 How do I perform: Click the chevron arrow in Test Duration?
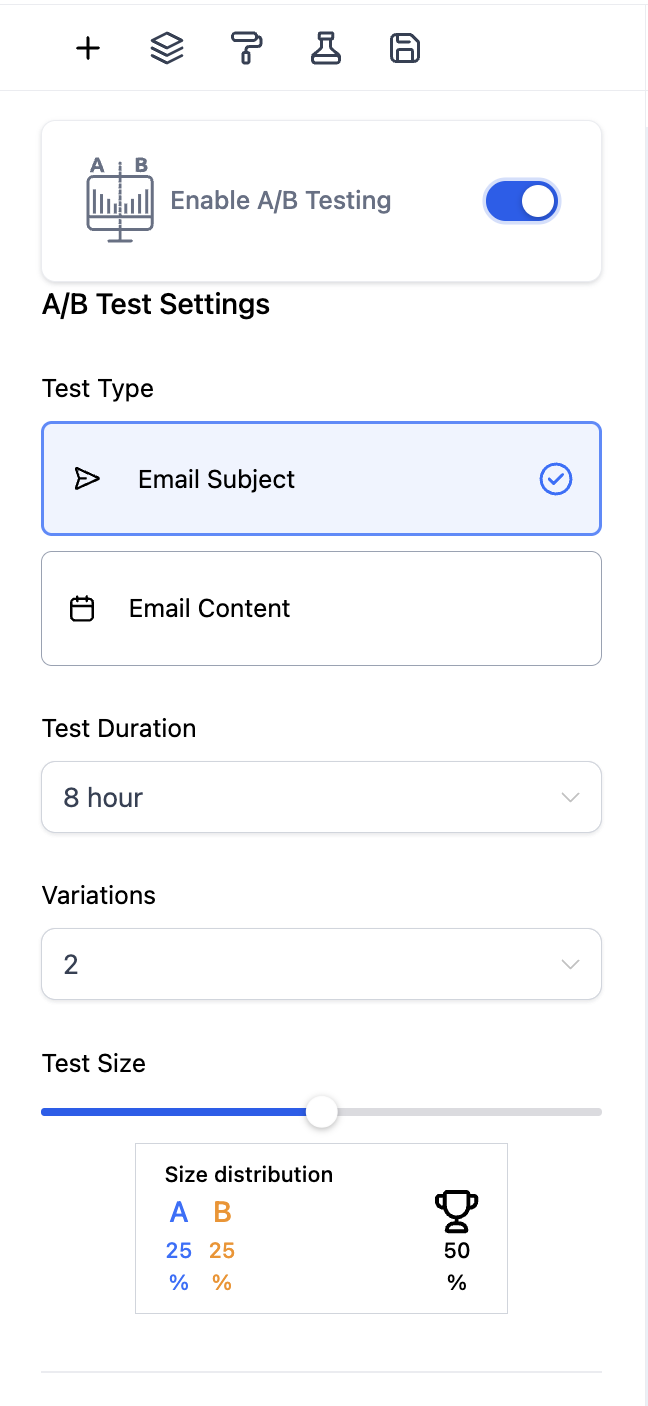click(x=570, y=797)
